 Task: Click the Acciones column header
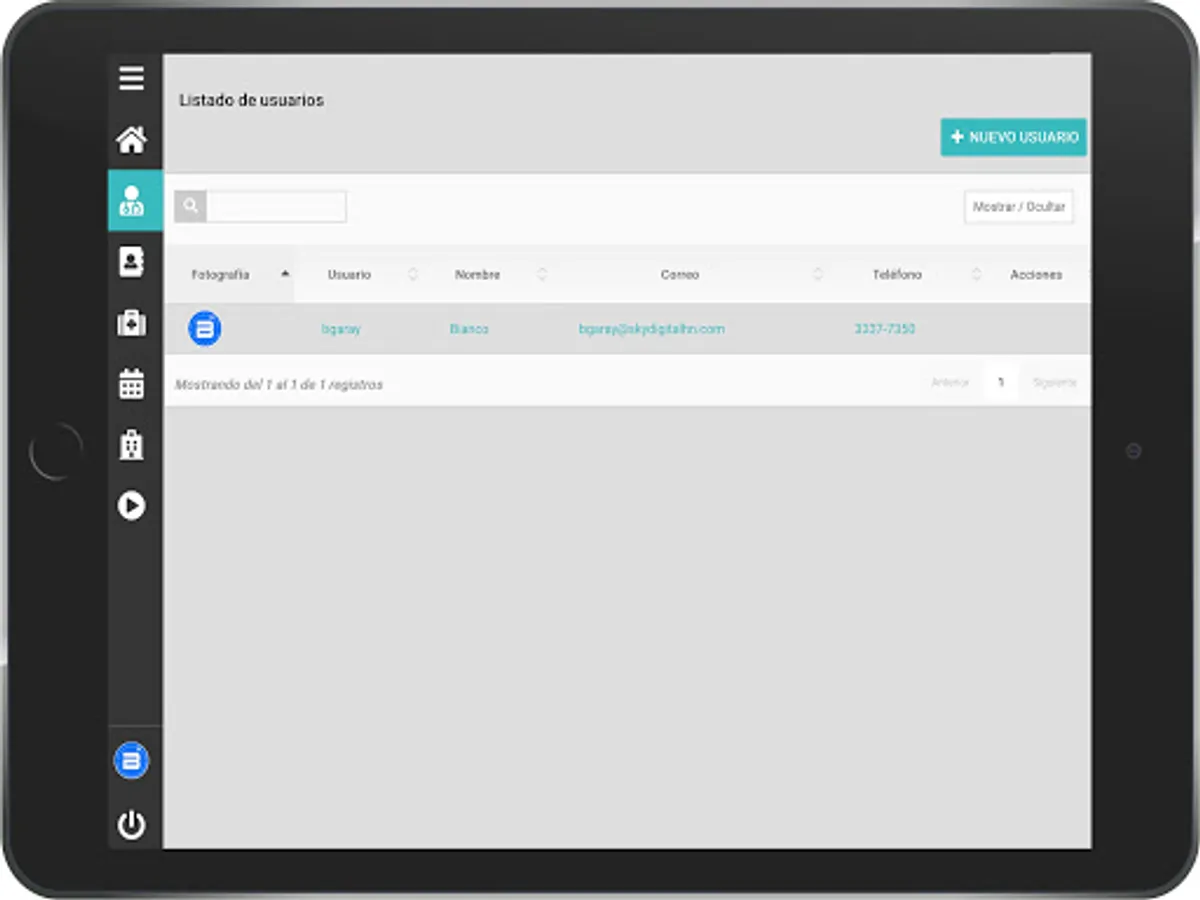1037,274
